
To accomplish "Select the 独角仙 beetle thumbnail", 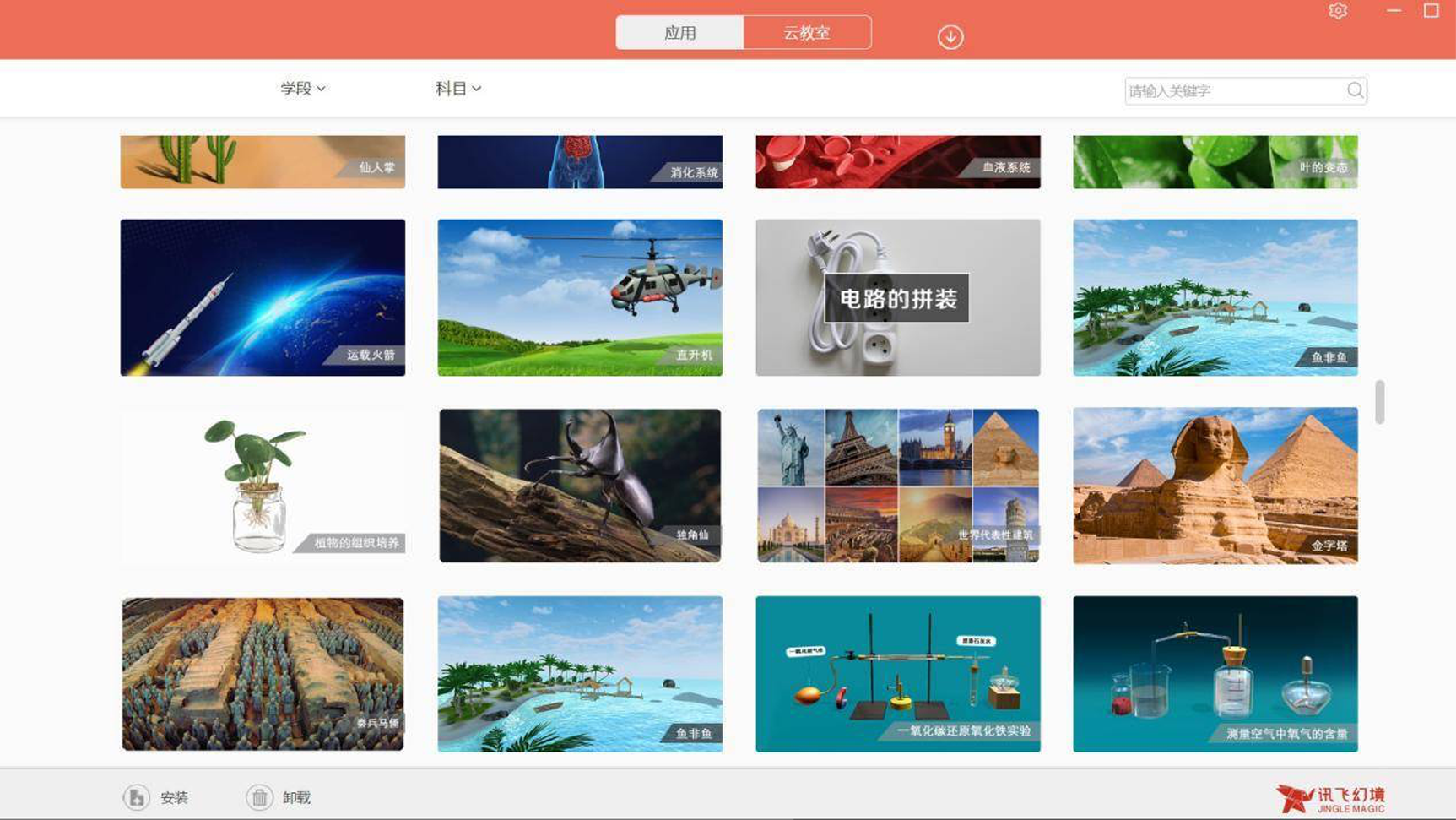I will (580, 486).
